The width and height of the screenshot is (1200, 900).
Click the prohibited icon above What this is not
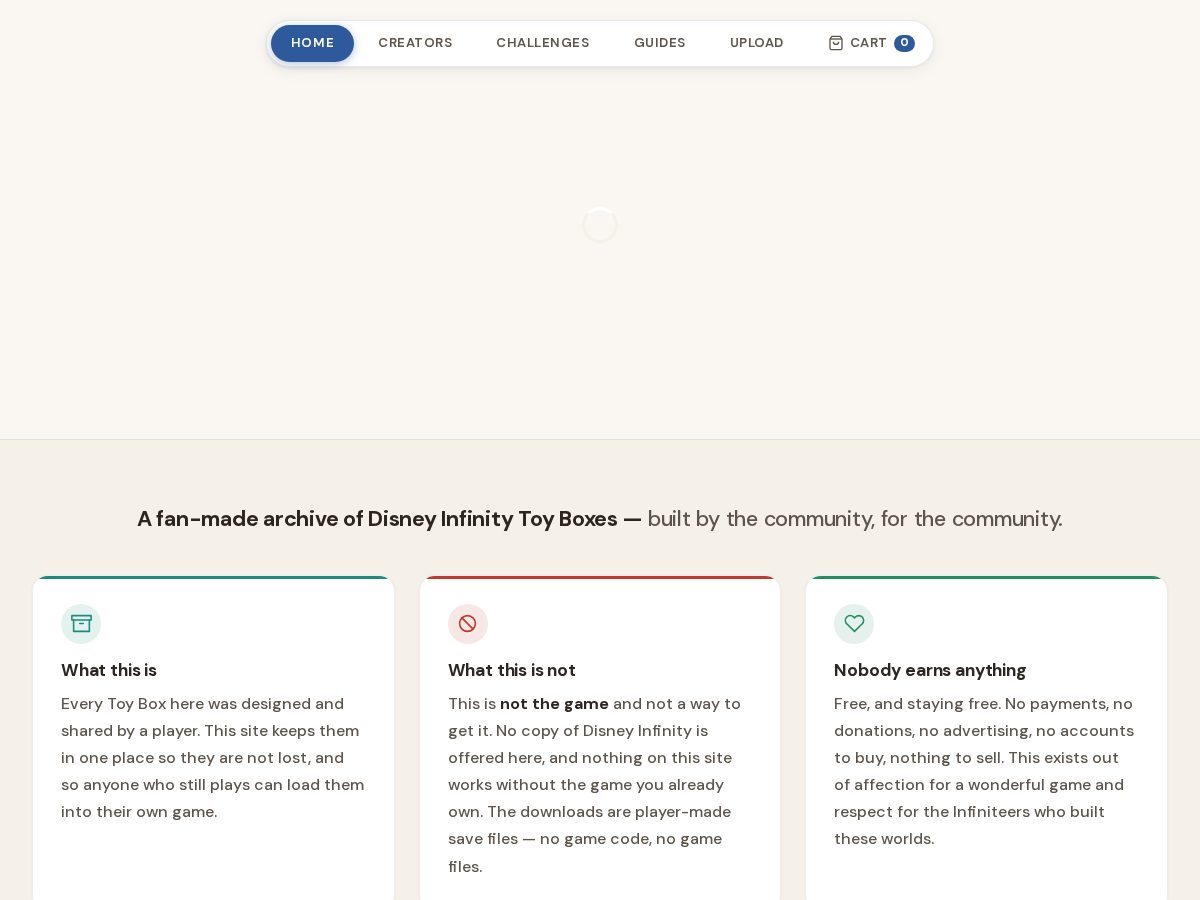[468, 624]
